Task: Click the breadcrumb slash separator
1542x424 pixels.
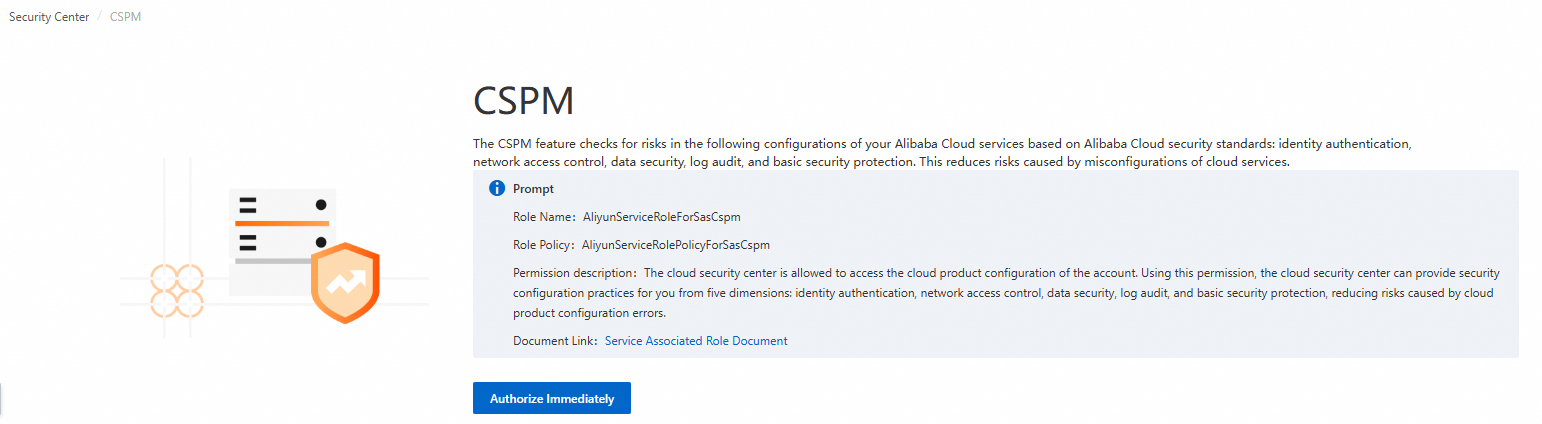Action: pos(100,18)
